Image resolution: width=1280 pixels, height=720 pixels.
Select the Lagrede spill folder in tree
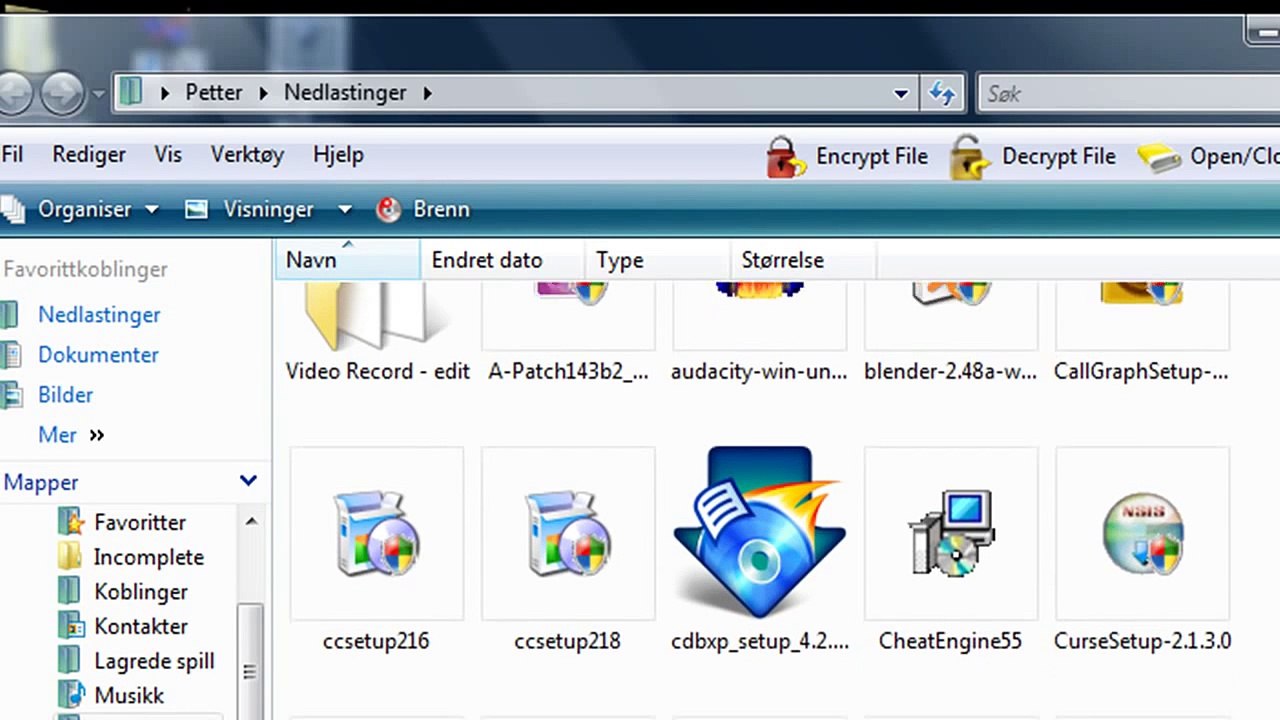154,661
